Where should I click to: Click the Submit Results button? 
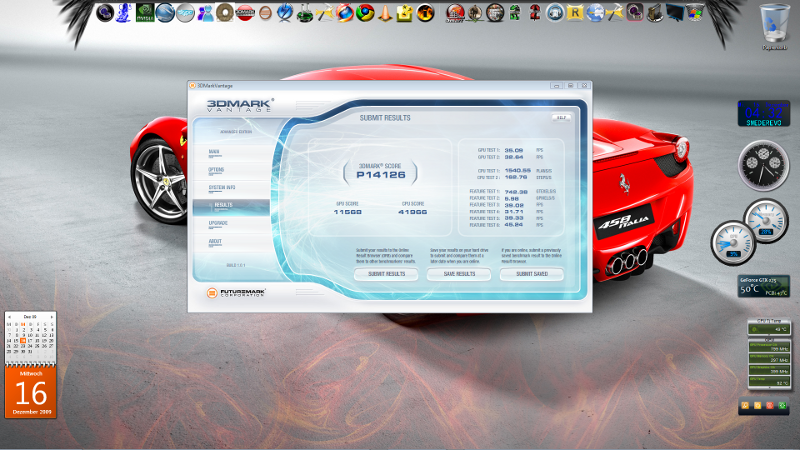[x=386, y=274]
